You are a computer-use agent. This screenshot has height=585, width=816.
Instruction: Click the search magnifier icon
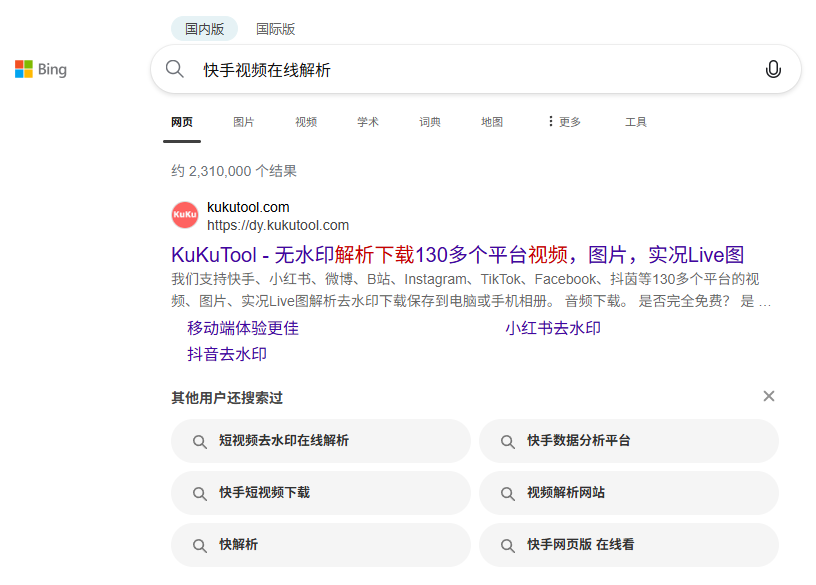coord(175,69)
